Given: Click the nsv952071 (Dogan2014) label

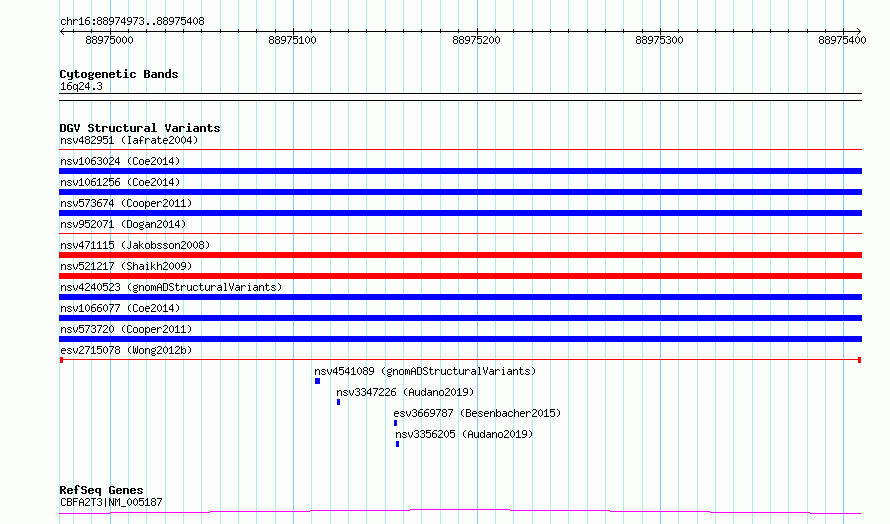Looking at the screenshot, I should [x=123, y=224].
